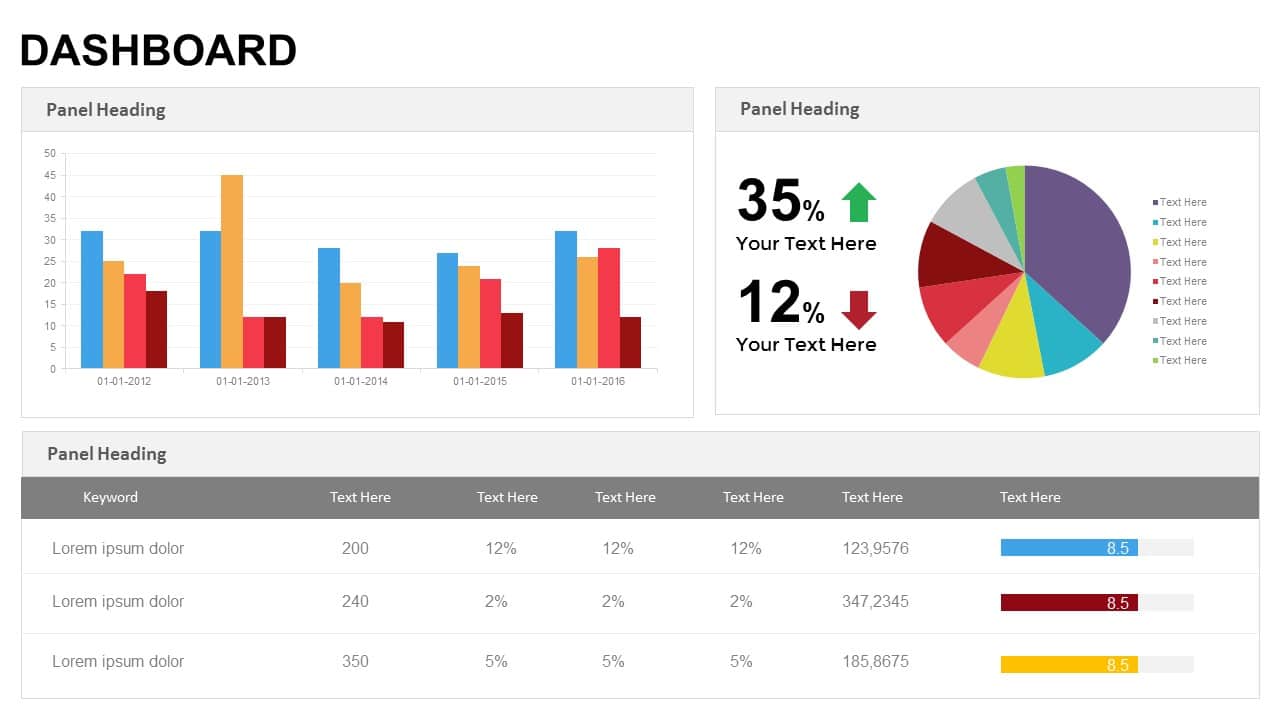
Task: Click the Keyword column header
Action: (x=110, y=497)
